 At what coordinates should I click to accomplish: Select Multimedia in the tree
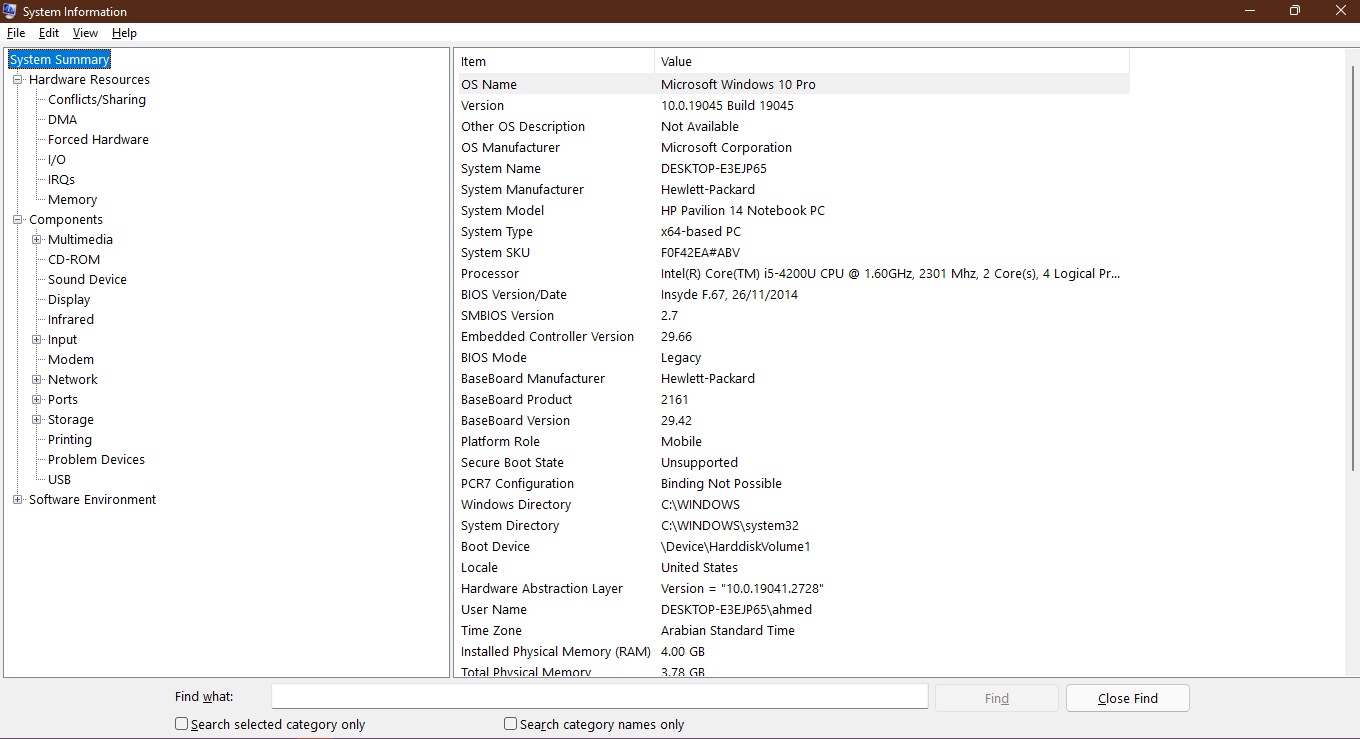(x=80, y=240)
